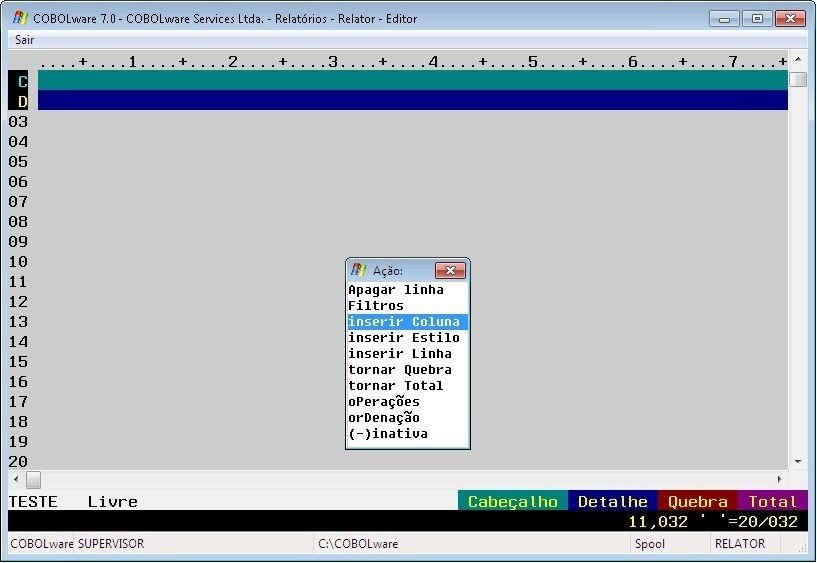Open the Sair menu
The width and height of the screenshot is (817, 563).
[25, 40]
